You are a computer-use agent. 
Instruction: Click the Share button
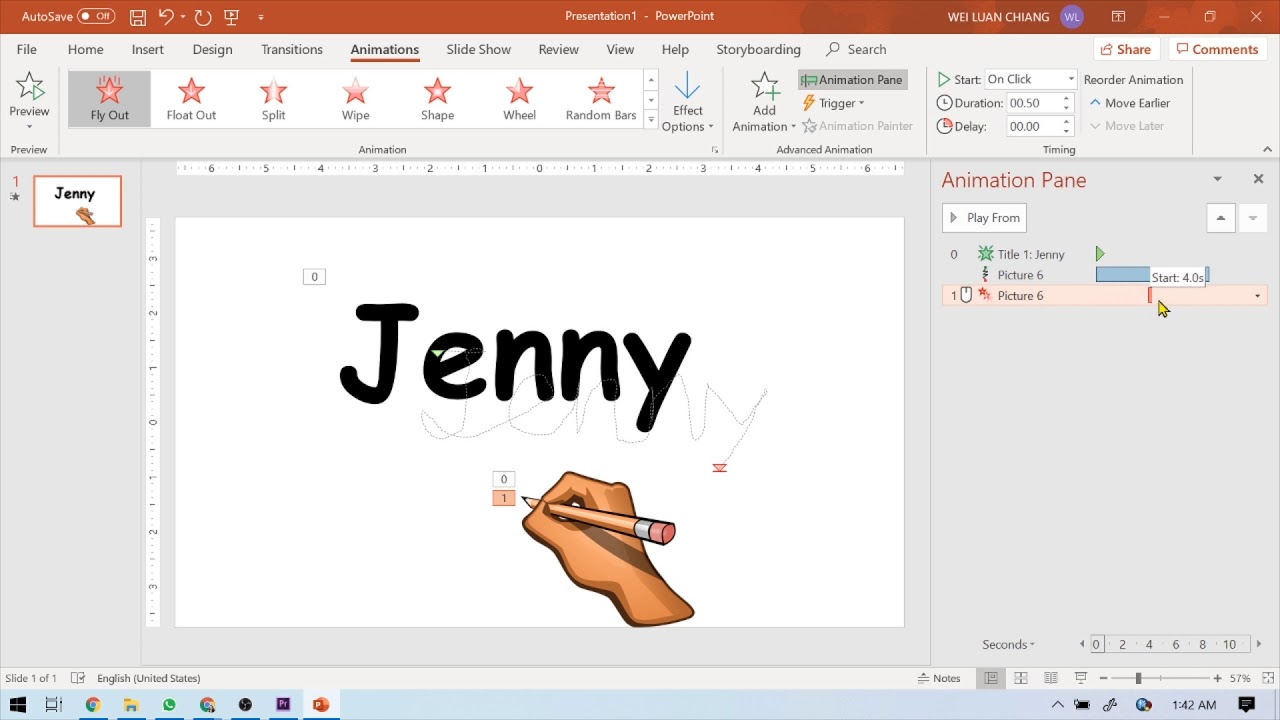click(1126, 49)
